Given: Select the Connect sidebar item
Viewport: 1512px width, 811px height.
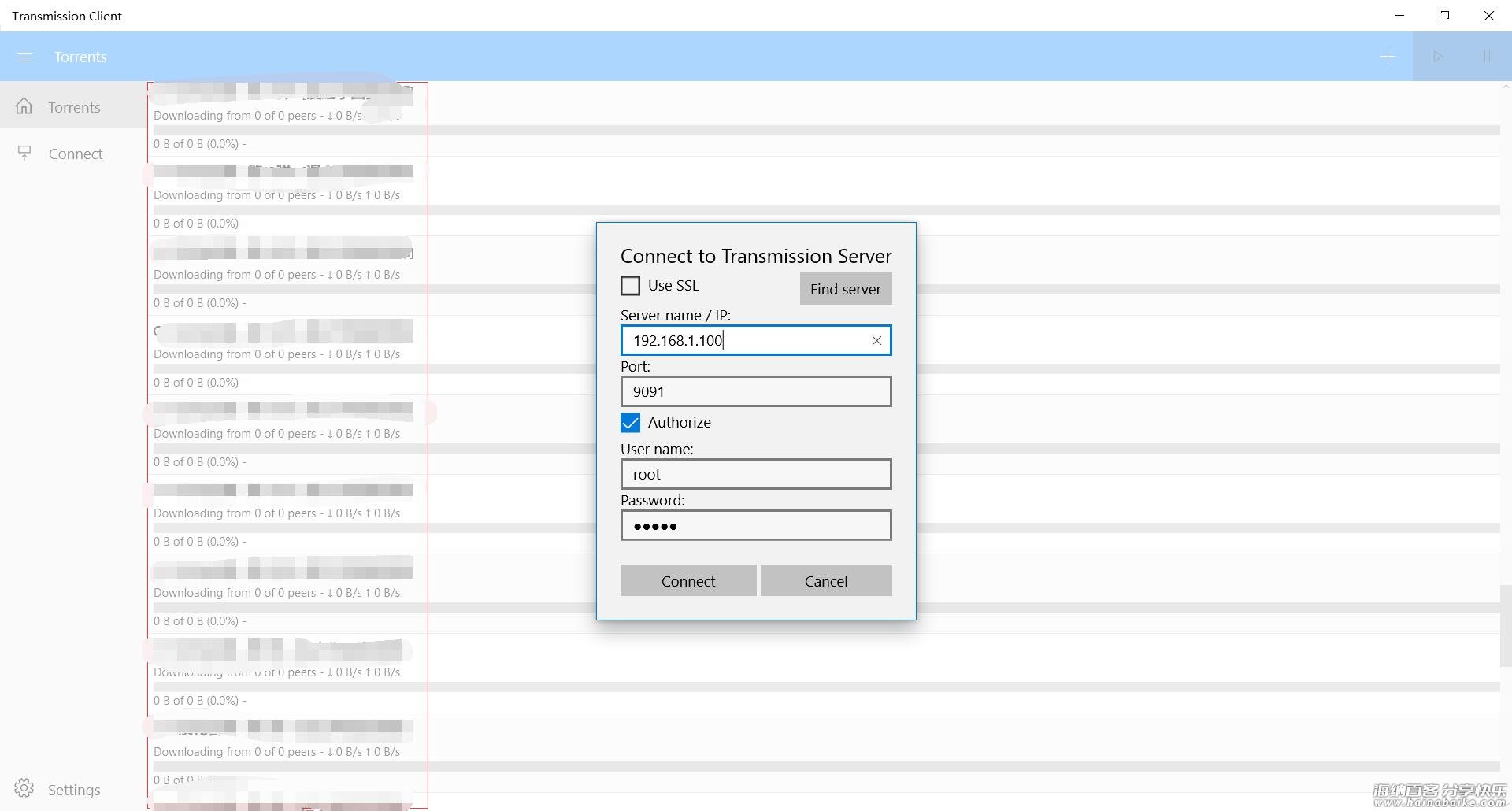Looking at the screenshot, I should 73,154.
